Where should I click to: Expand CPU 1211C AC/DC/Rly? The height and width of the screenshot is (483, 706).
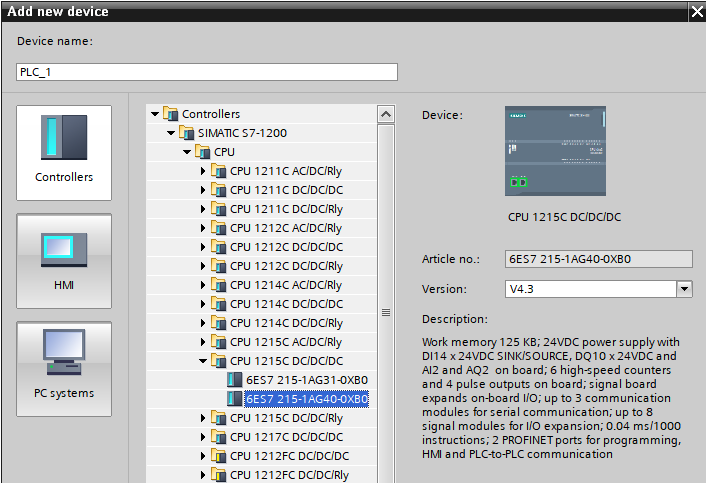[x=203, y=171]
